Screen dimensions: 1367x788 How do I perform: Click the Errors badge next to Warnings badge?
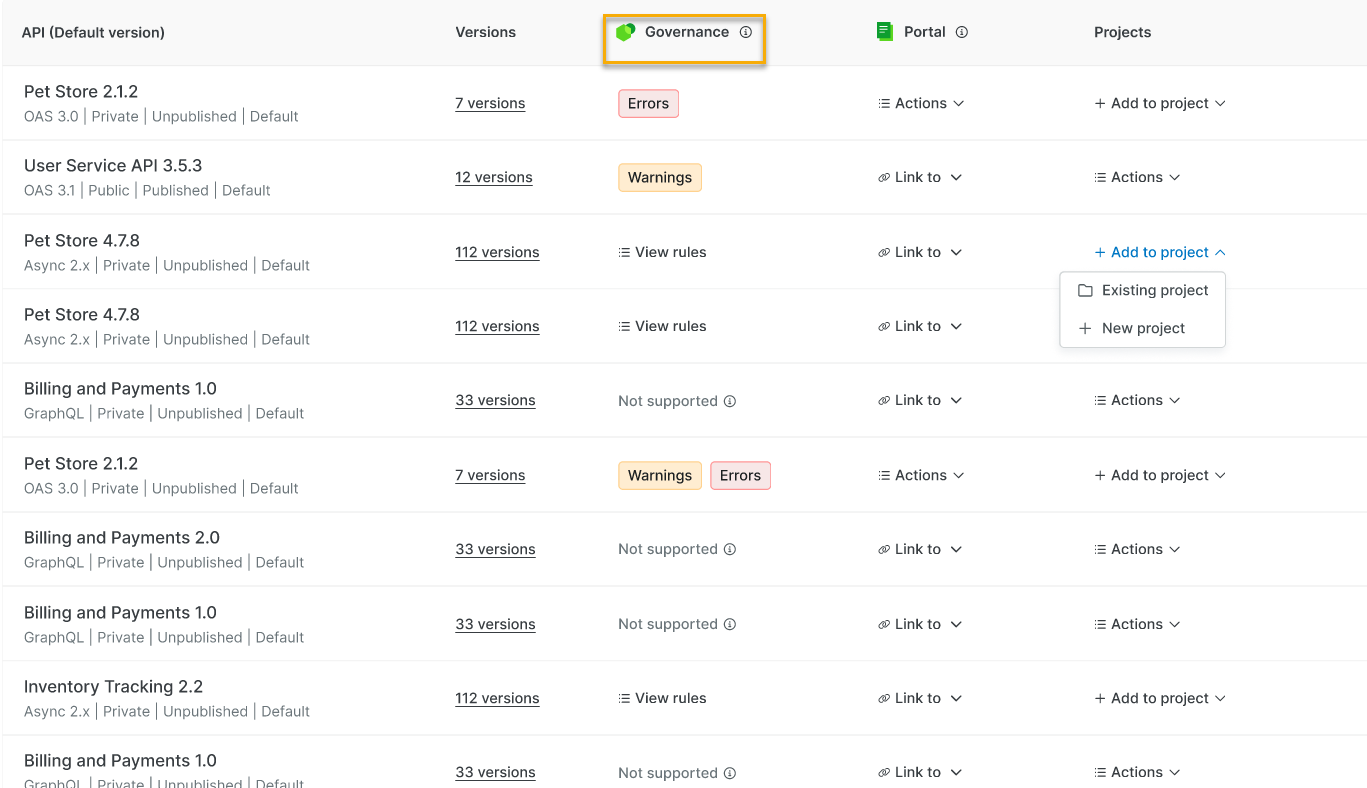pos(740,475)
